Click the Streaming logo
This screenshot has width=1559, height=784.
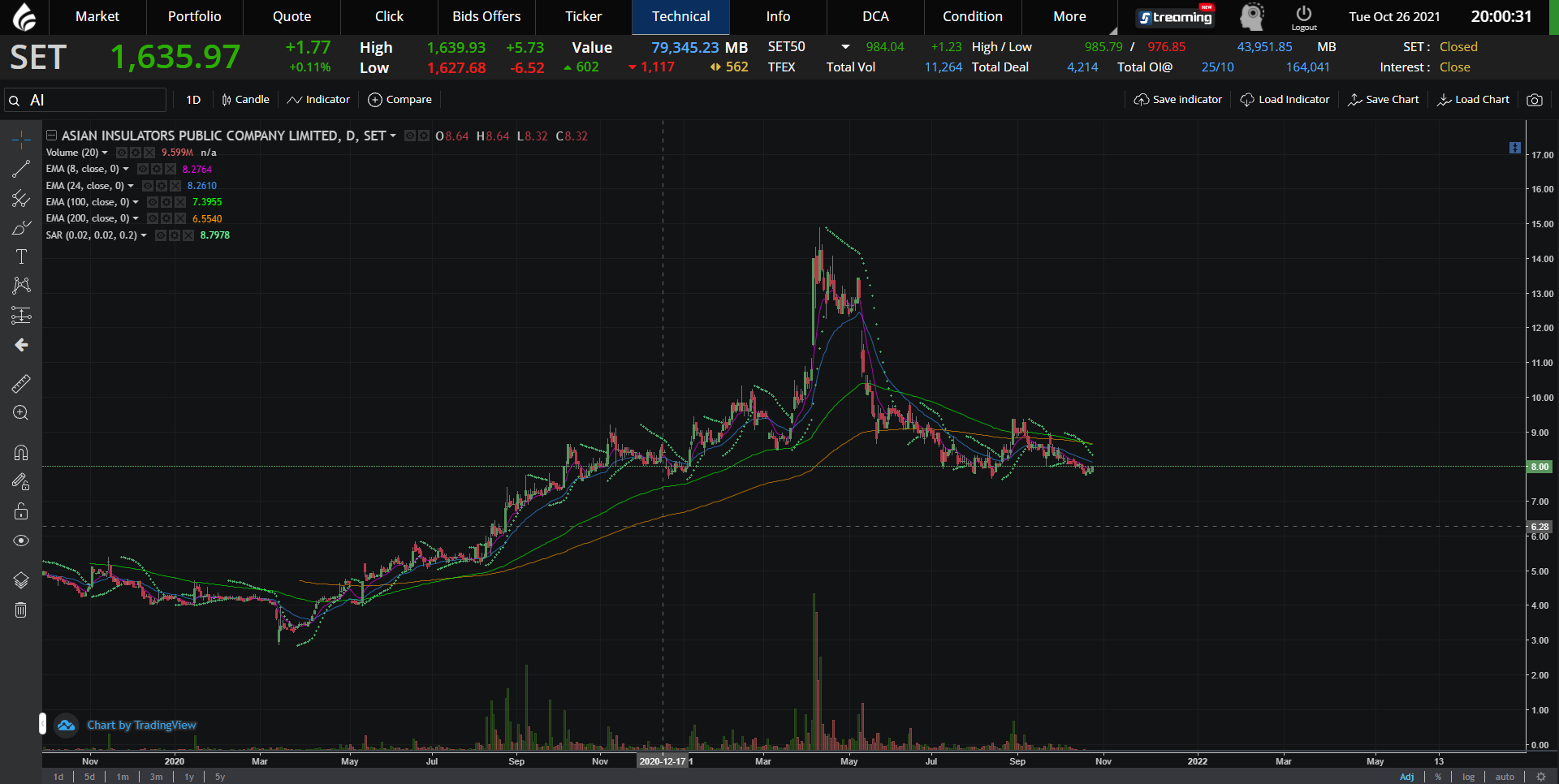(1175, 17)
